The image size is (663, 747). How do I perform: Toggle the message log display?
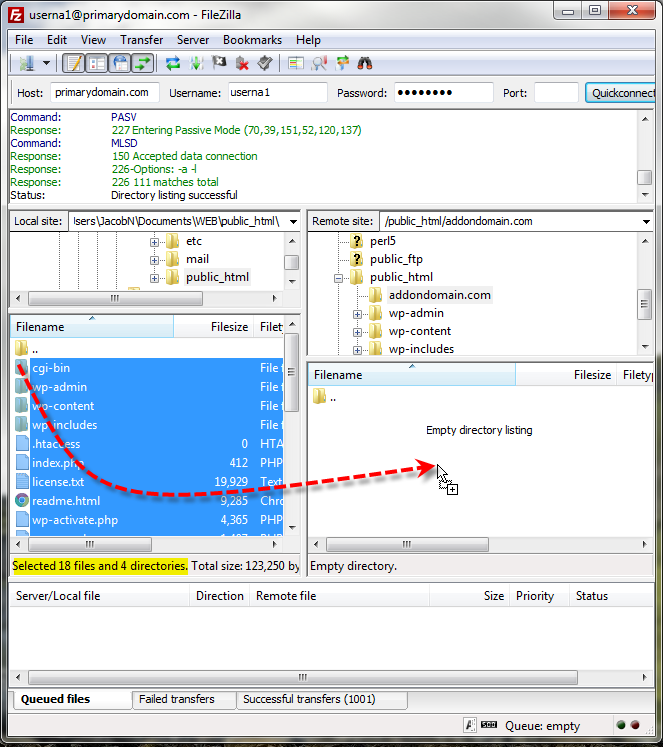tap(74, 63)
